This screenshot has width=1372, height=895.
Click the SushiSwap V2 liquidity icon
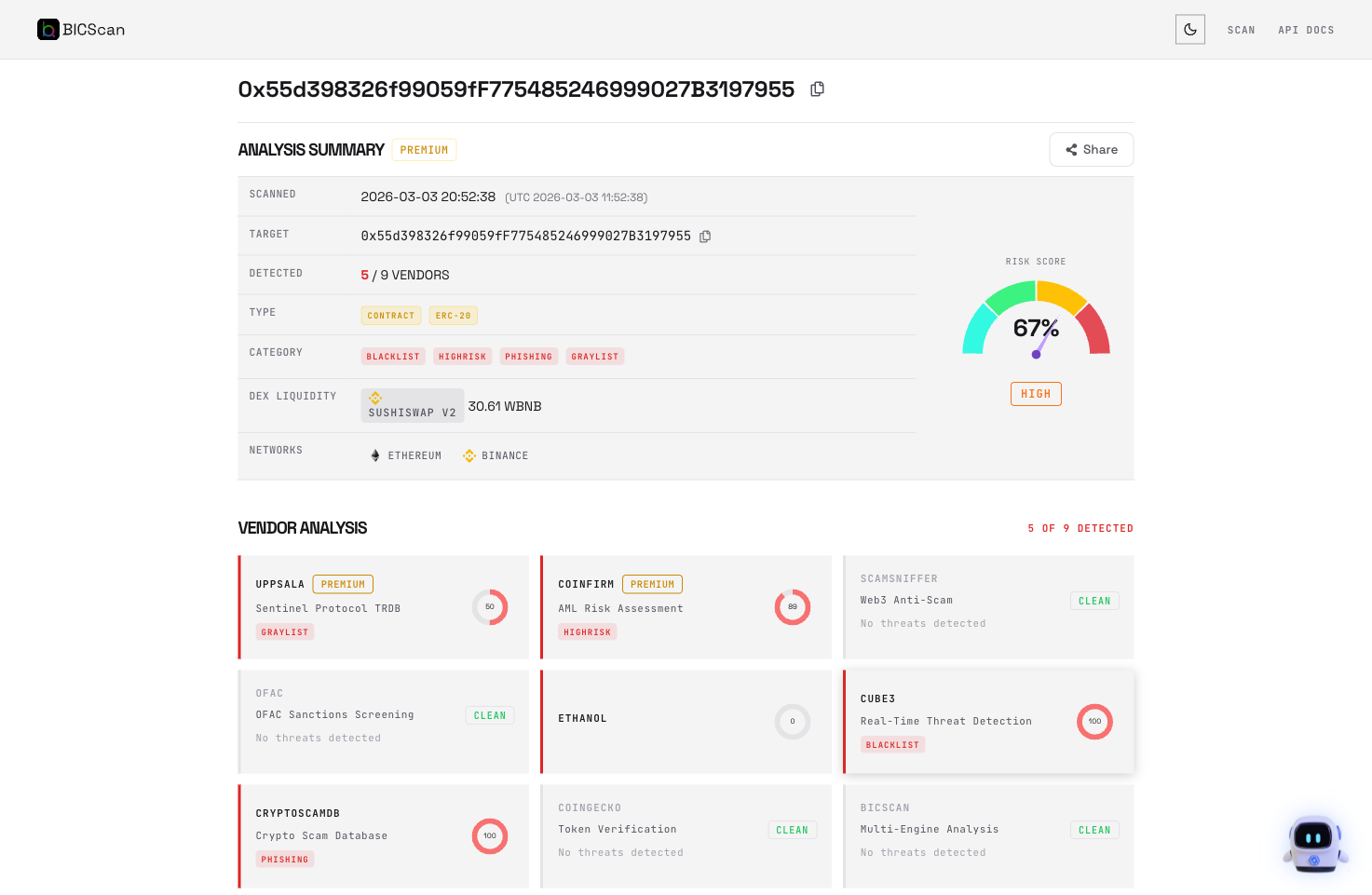[375, 399]
